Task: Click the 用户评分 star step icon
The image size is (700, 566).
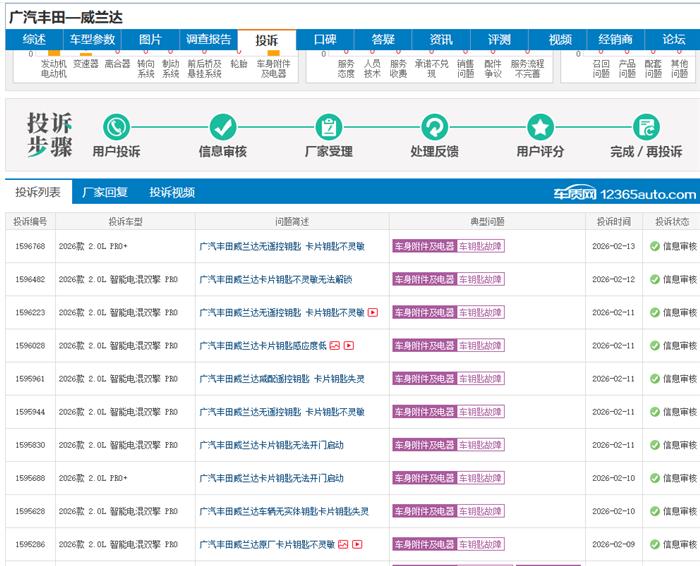Action: [540, 128]
